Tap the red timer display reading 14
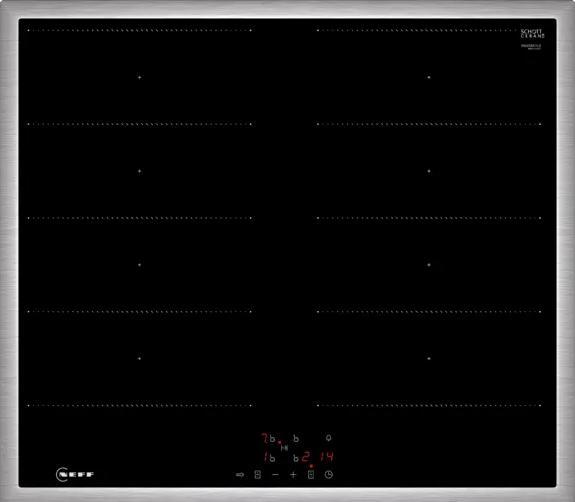This screenshot has height=502, width=575. click(326, 457)
